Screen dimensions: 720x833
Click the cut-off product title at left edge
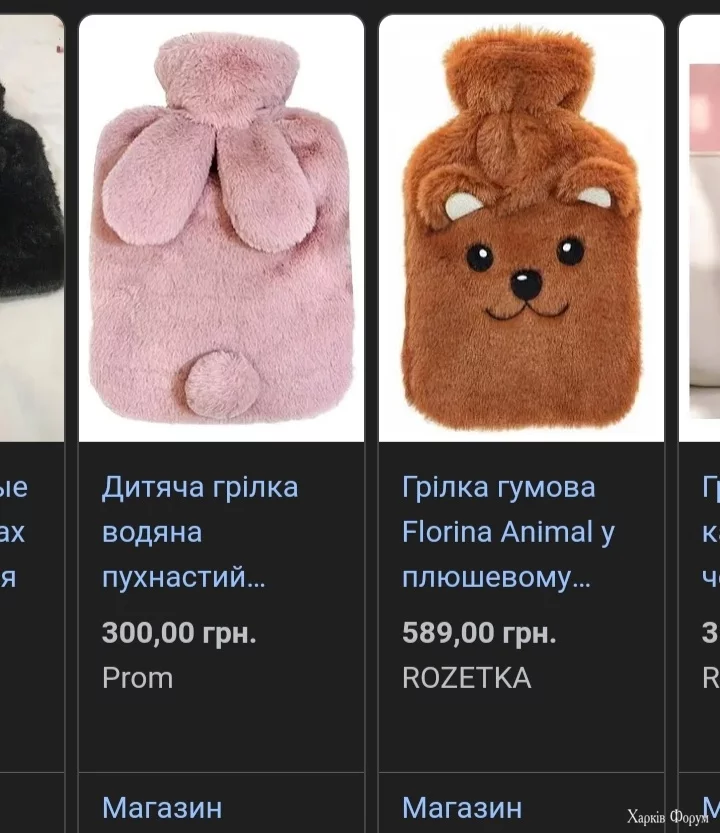click(x=14, y=532)
